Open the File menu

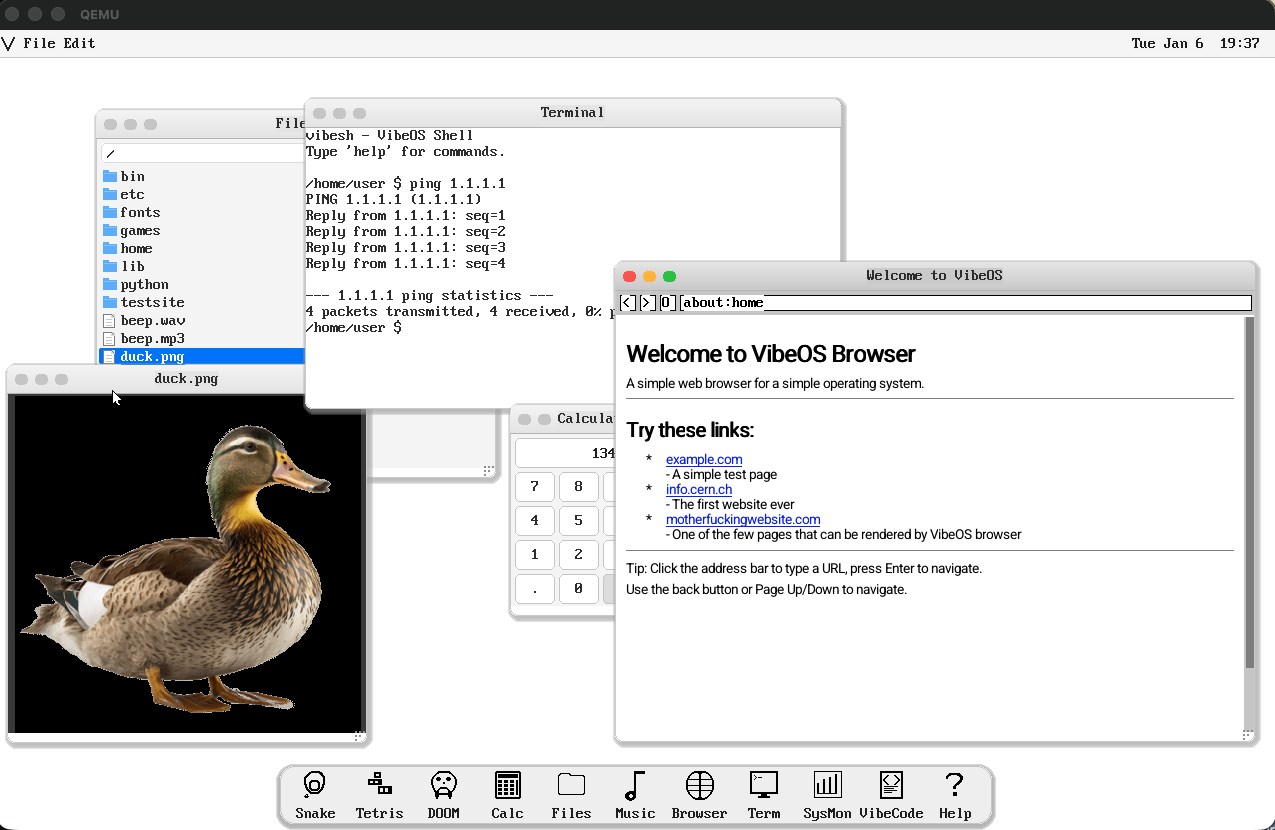click(x=39, y=43)
